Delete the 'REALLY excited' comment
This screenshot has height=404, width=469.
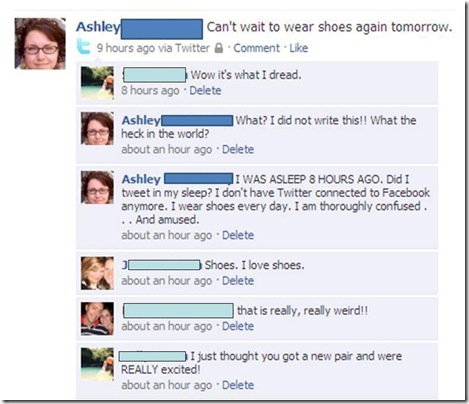point(238,385)
